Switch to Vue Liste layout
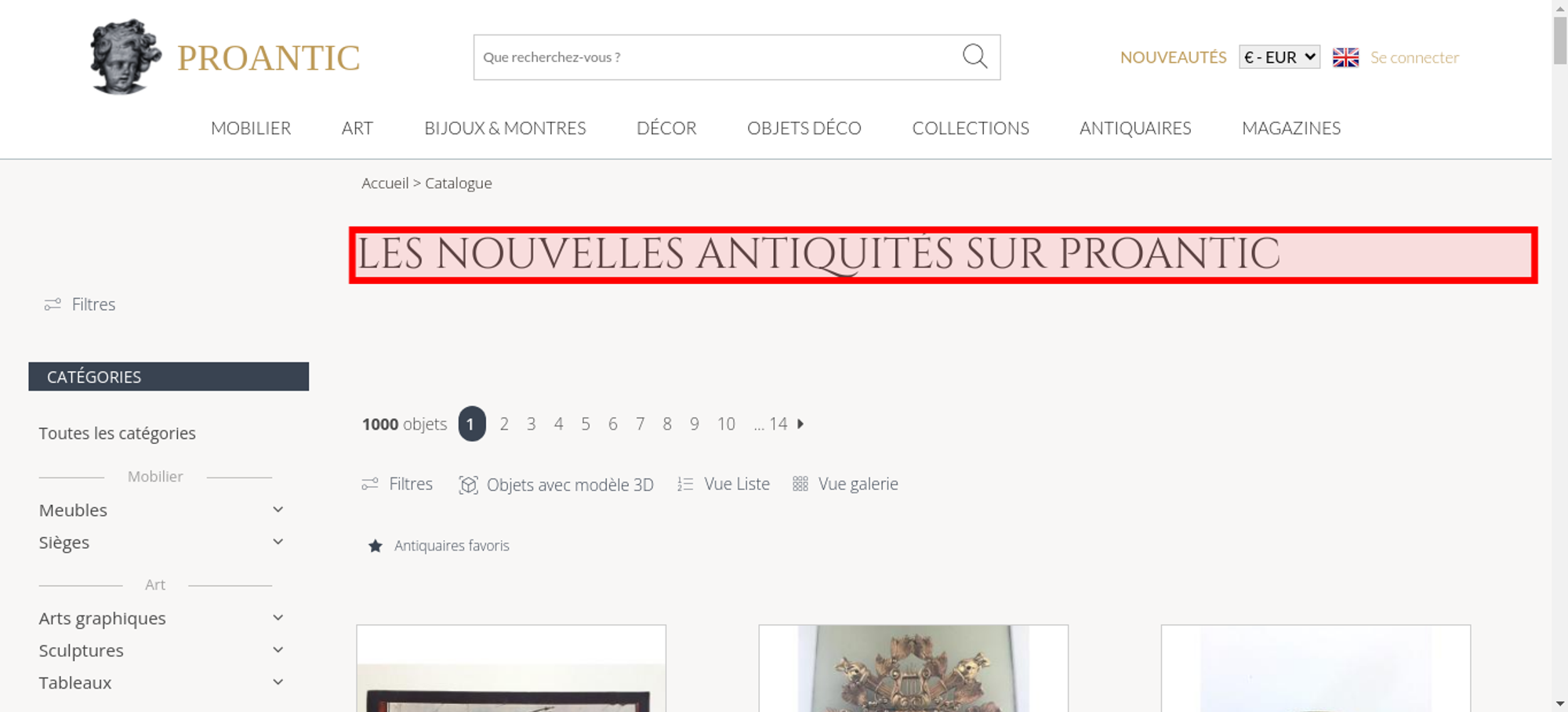This screenshot has height=712, width=1568. (724, 484)
